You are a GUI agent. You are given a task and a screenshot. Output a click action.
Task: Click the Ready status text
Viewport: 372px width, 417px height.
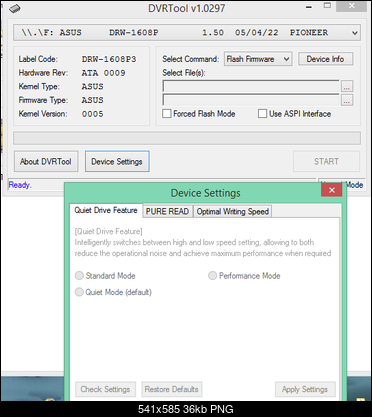coord(20,185)
